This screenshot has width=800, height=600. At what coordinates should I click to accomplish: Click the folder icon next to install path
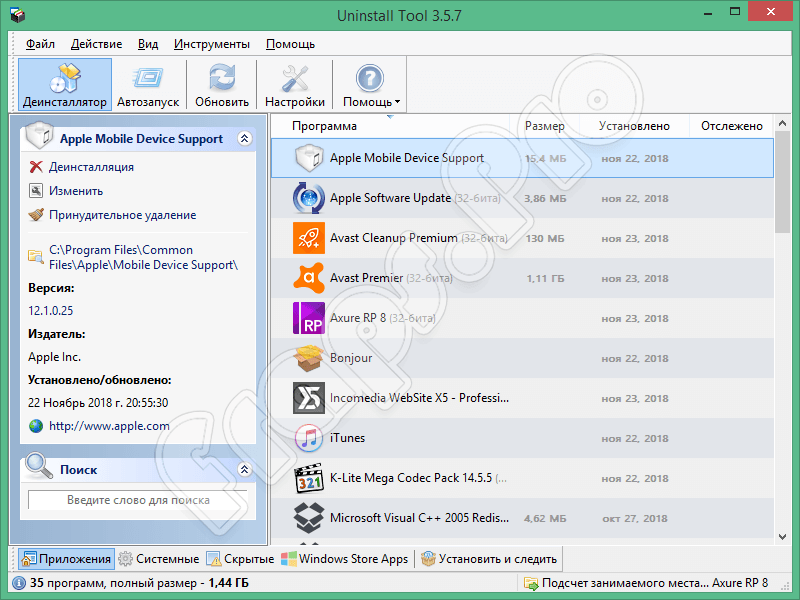[36, 256]
